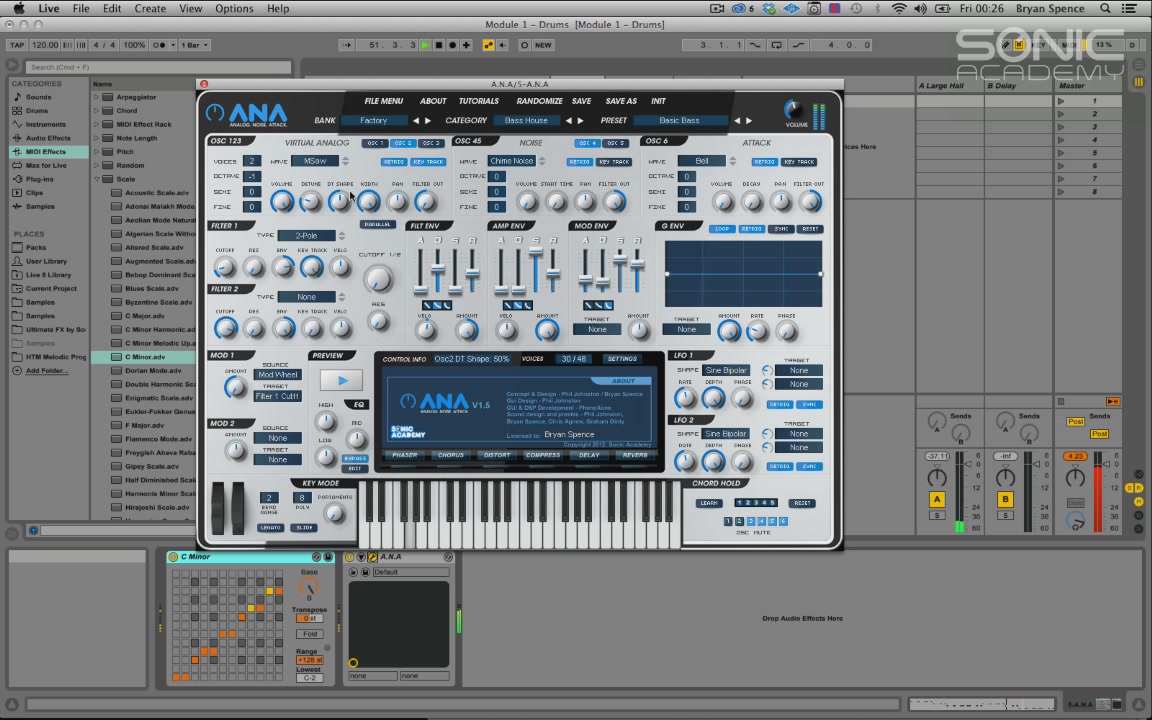Image resolution: width=1152 pixels, height=720 pixels.
Task: Click SAVE AS in the ANA header
Action: pos(621,101)
